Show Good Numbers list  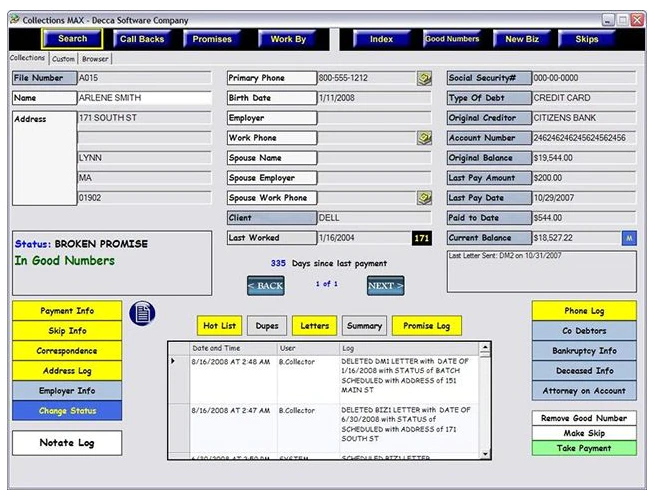452,39
